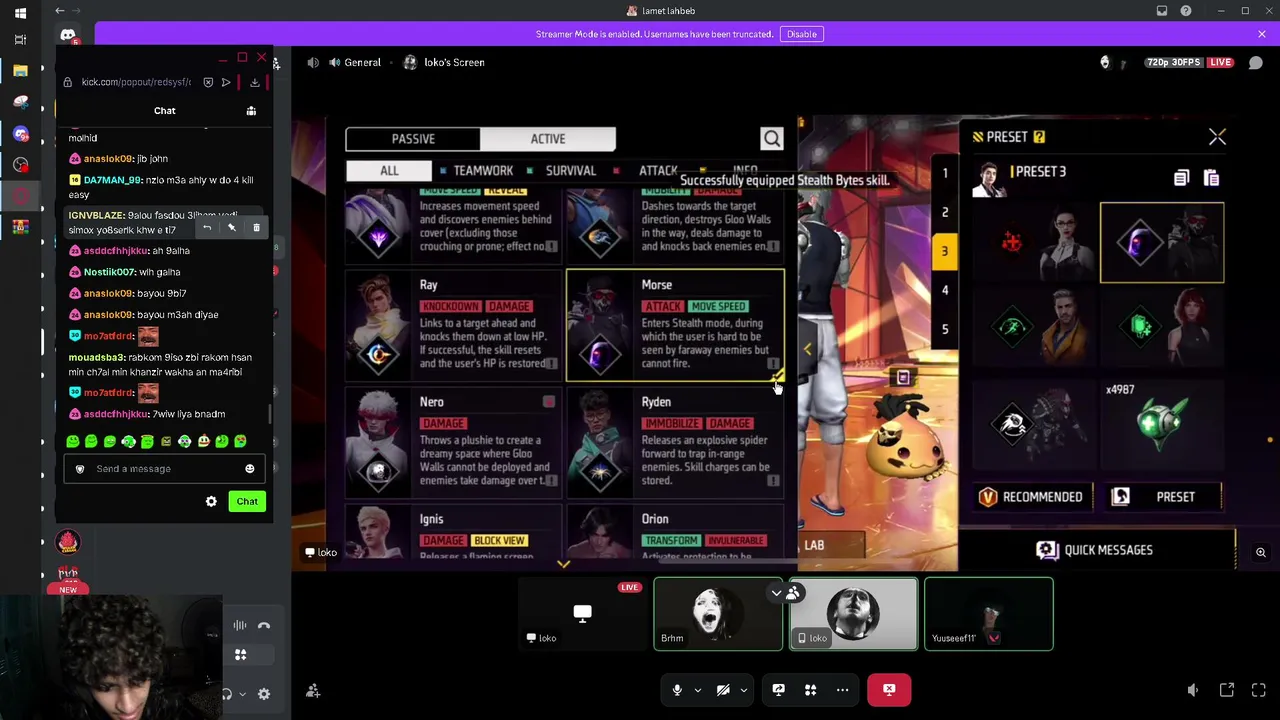
Task: Select the Nero skill card
Action: click(453, 442)
